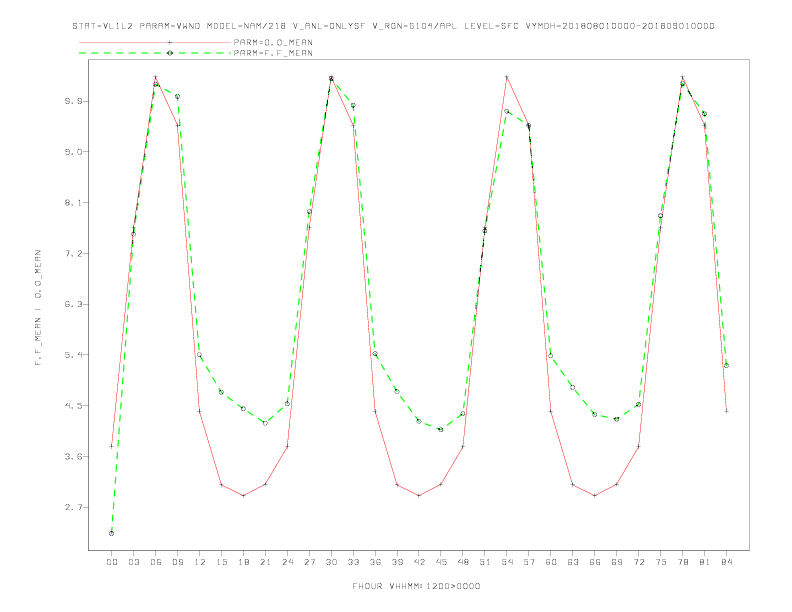Screen dimensions: 792x612
Task: Click x-axis tick label 69
Action: [617, 562]
